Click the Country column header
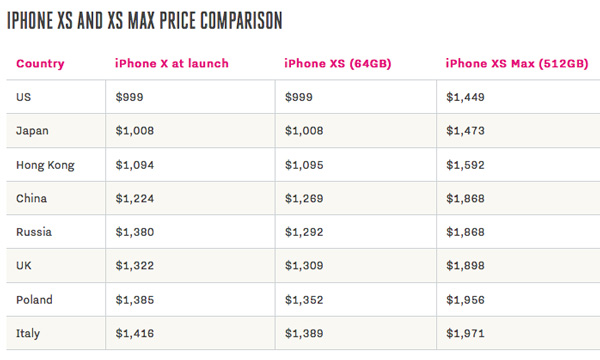The image size is (600, 360). 40,64
